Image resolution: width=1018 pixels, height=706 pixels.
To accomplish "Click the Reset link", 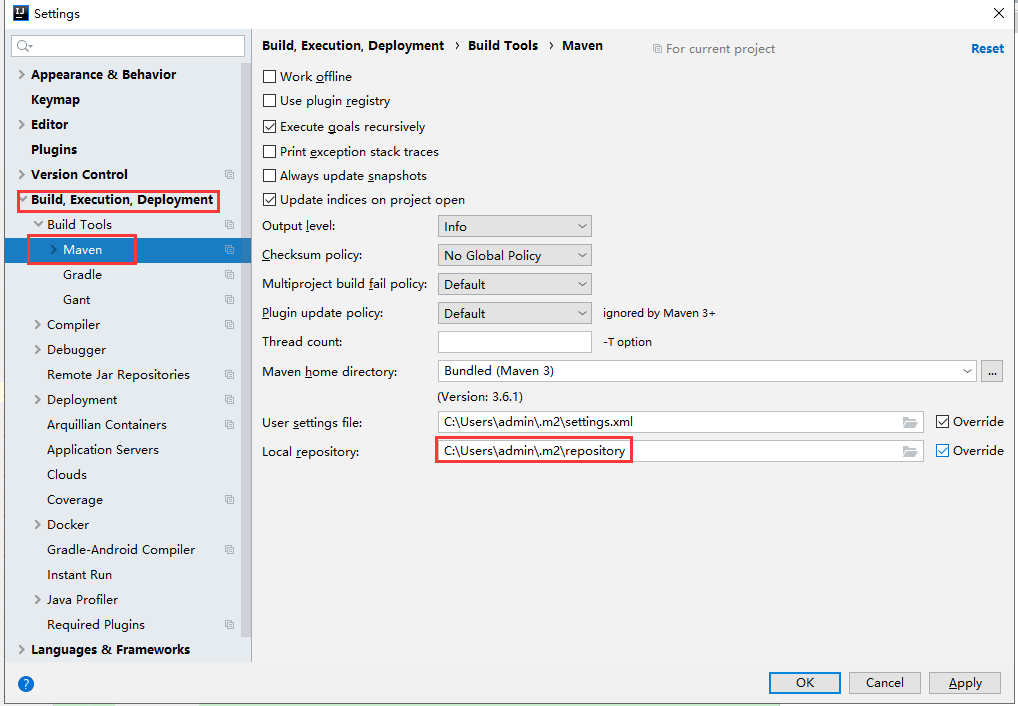I will point(987,48).
